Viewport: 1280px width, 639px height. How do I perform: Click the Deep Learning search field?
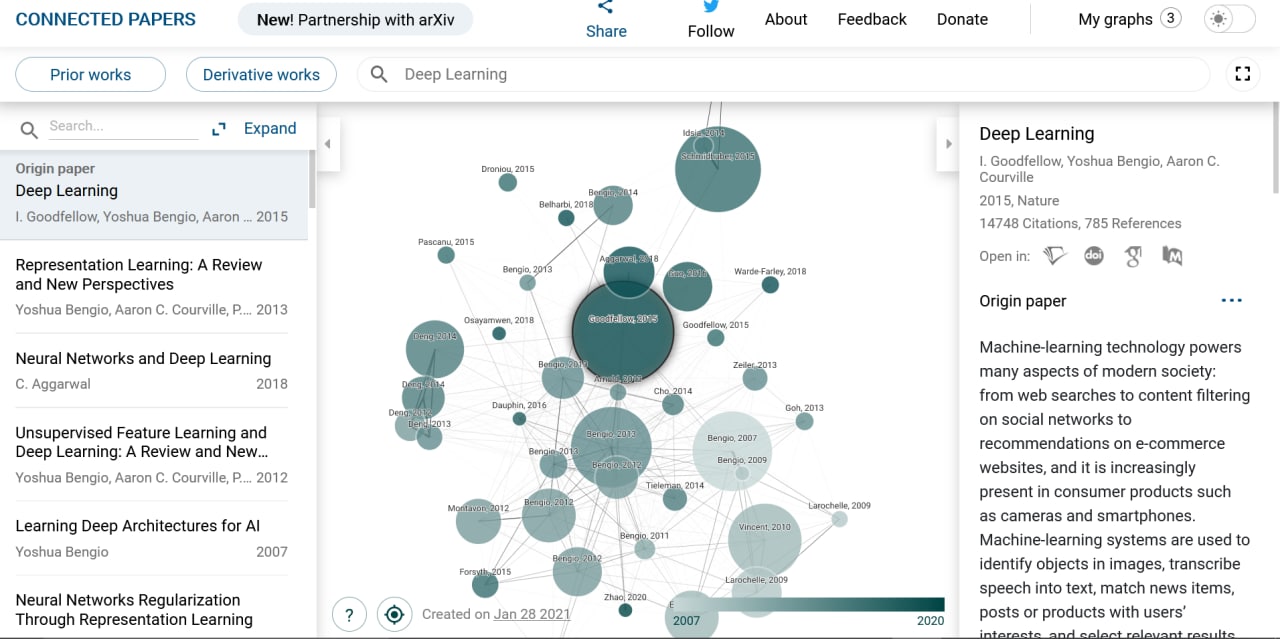pos(783,74)
